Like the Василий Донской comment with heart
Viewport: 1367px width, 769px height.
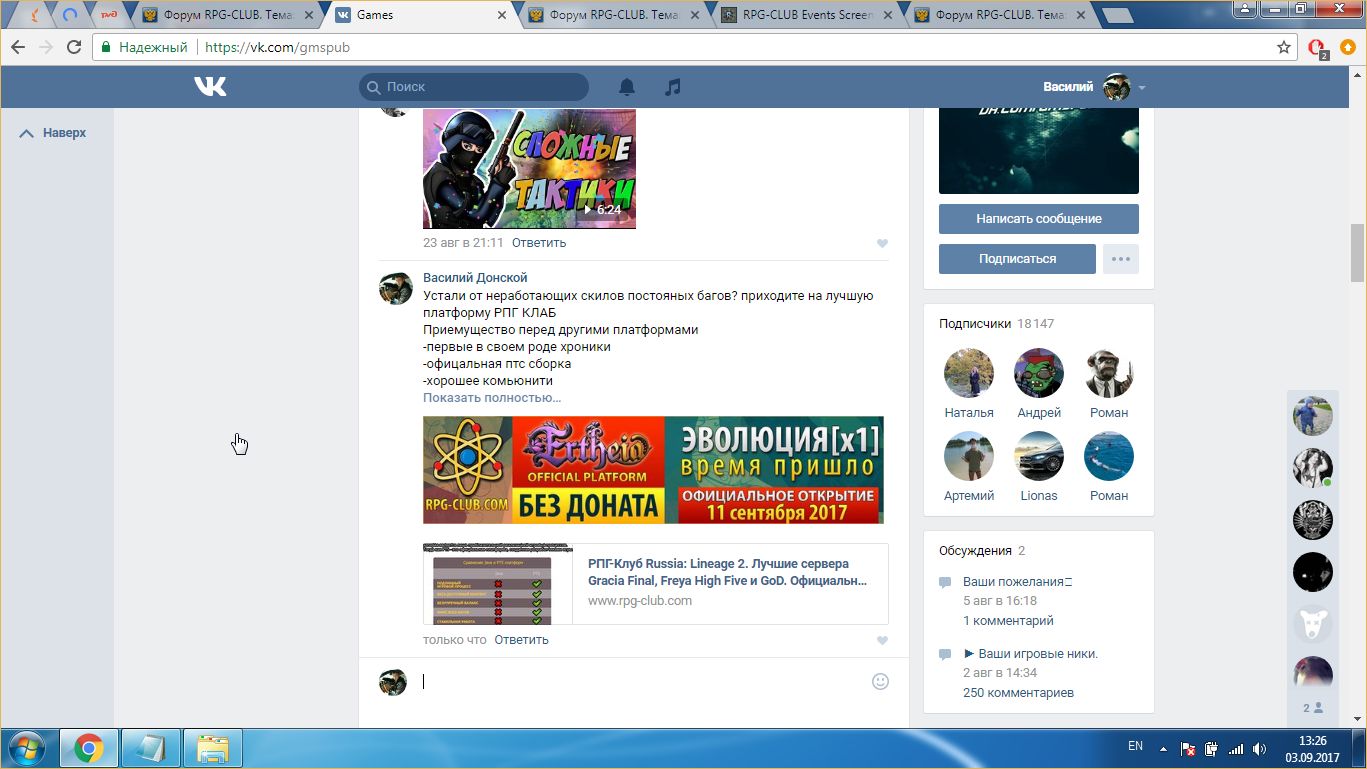click(882, 640)
